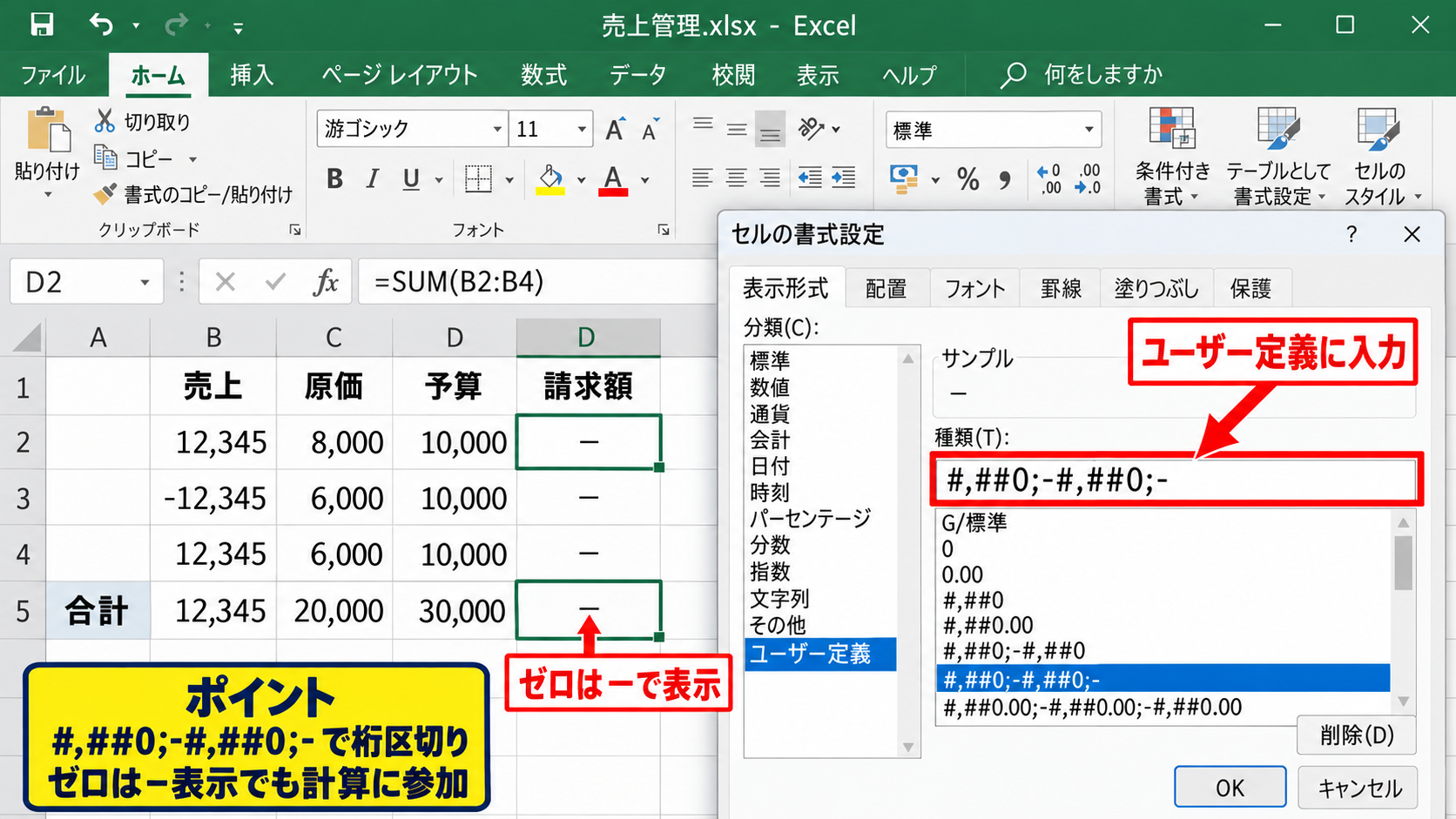The height and width of the screenshot is (819, 1456).
Task: Click the increase decimal icon
Action: pyautogui.click(x=1049, y=178)
